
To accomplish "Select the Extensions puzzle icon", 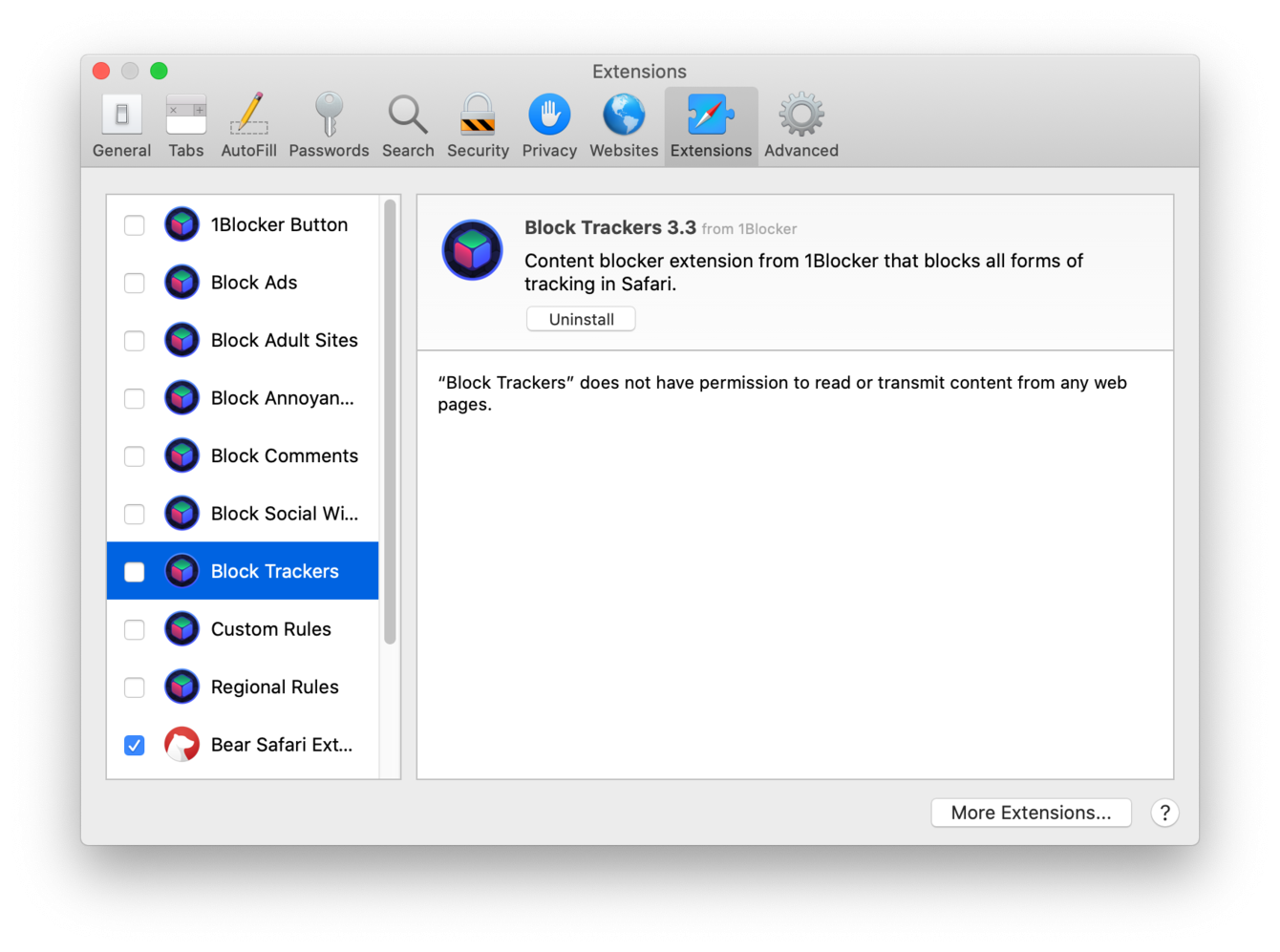I will pyautogui.click(x=711, y=116).
